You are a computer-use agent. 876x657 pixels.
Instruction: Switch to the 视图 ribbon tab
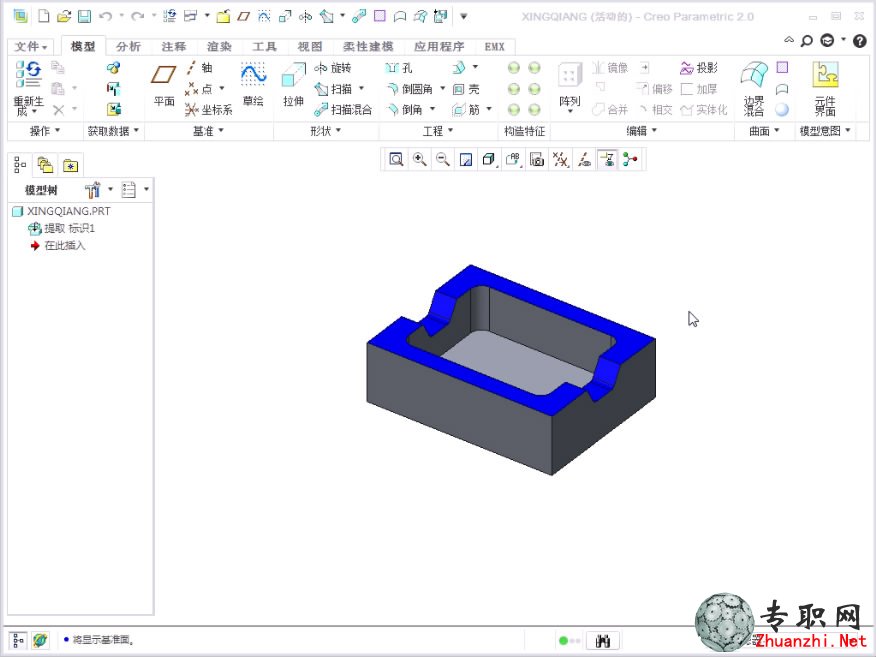coord(310,46)
